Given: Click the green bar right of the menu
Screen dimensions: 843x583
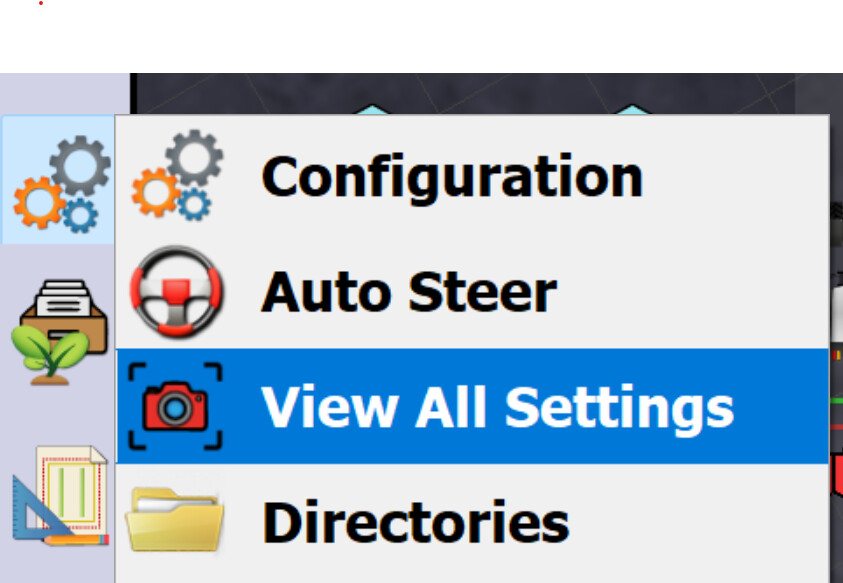Looking at the screenshot, I should [837, 401].
